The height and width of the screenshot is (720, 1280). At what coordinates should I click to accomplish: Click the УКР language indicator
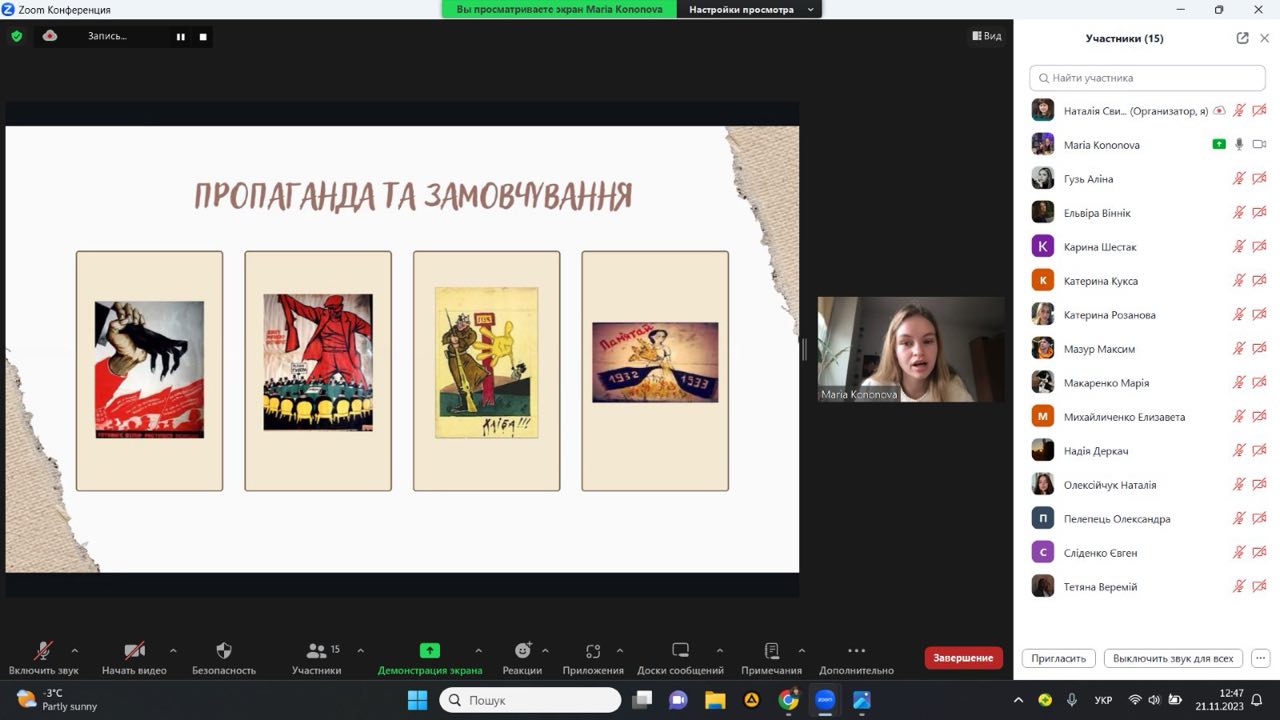click(x=1104, y=700)
